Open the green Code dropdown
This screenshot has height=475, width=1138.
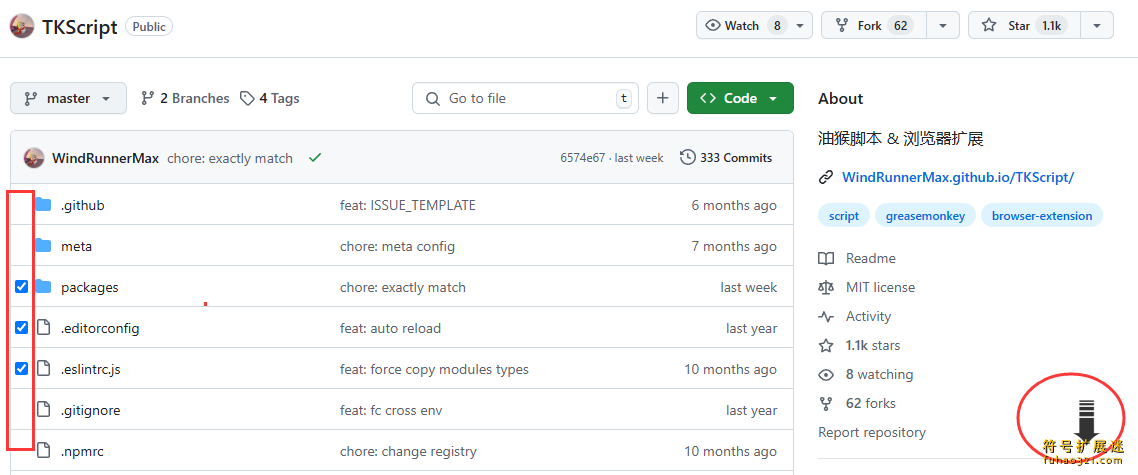[740, 98]
